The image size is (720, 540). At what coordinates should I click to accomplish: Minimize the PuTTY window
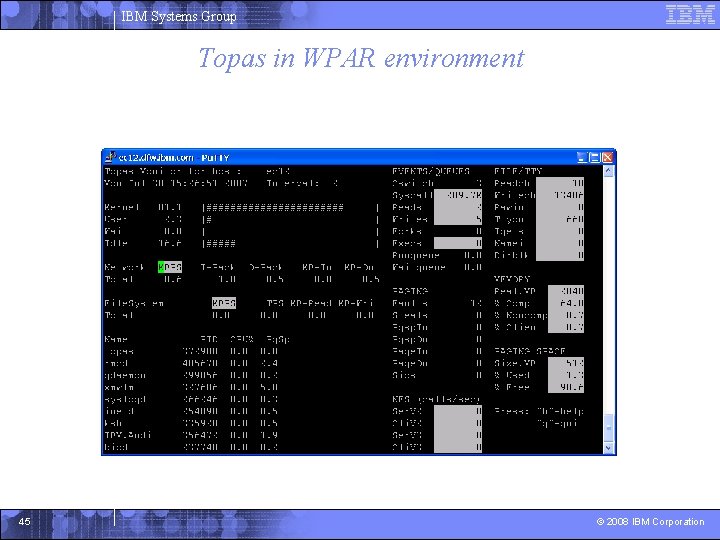(x=582, y=158)
